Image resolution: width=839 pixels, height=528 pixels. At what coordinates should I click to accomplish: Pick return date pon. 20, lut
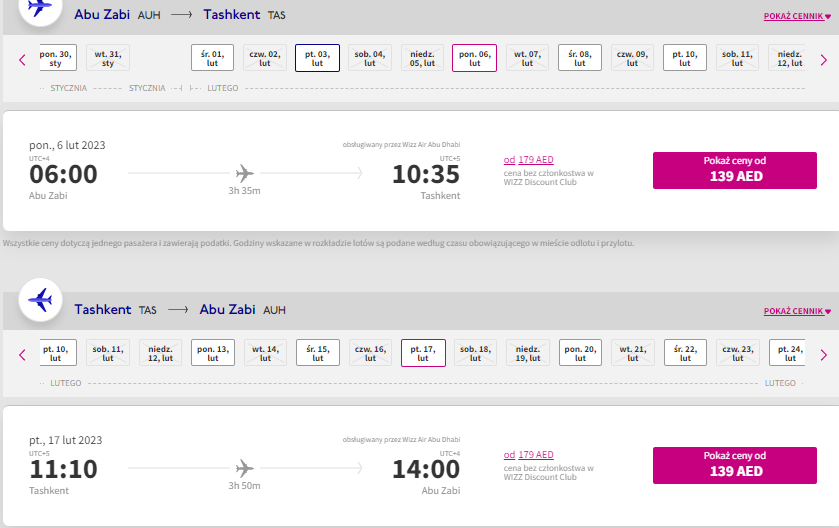tap(580, 353)
